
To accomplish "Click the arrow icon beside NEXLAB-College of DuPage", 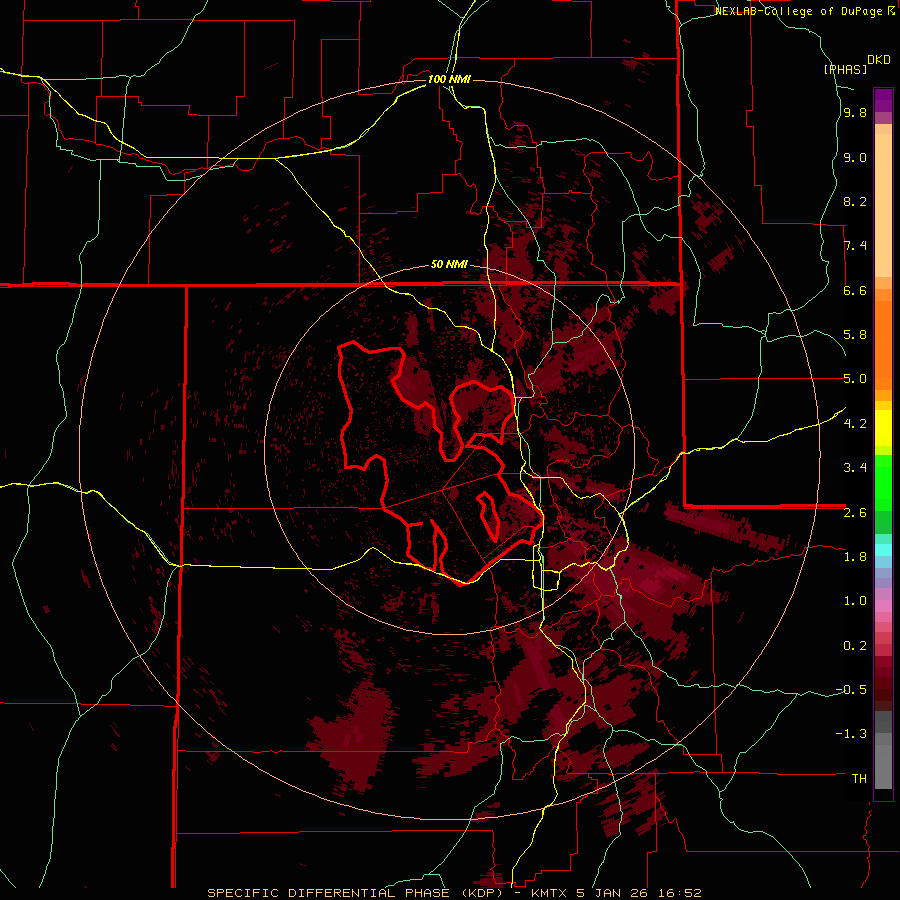I will pos(891,10).
